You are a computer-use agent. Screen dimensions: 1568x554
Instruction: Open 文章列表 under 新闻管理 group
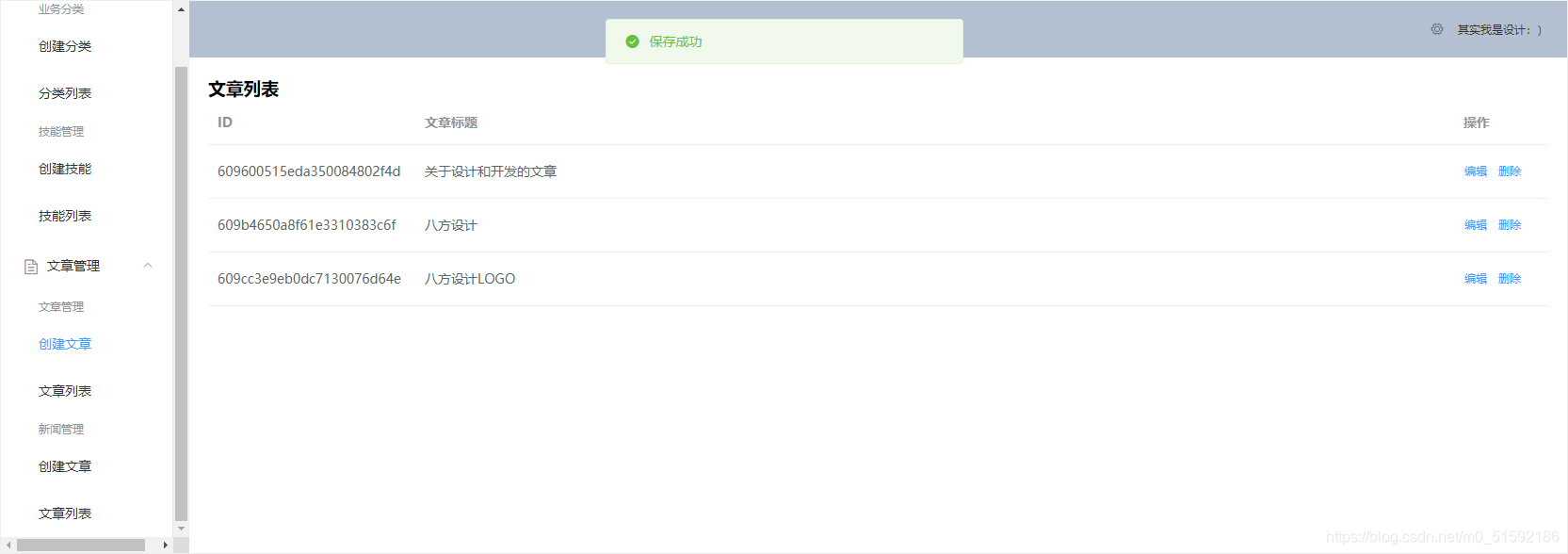(65, 513)
